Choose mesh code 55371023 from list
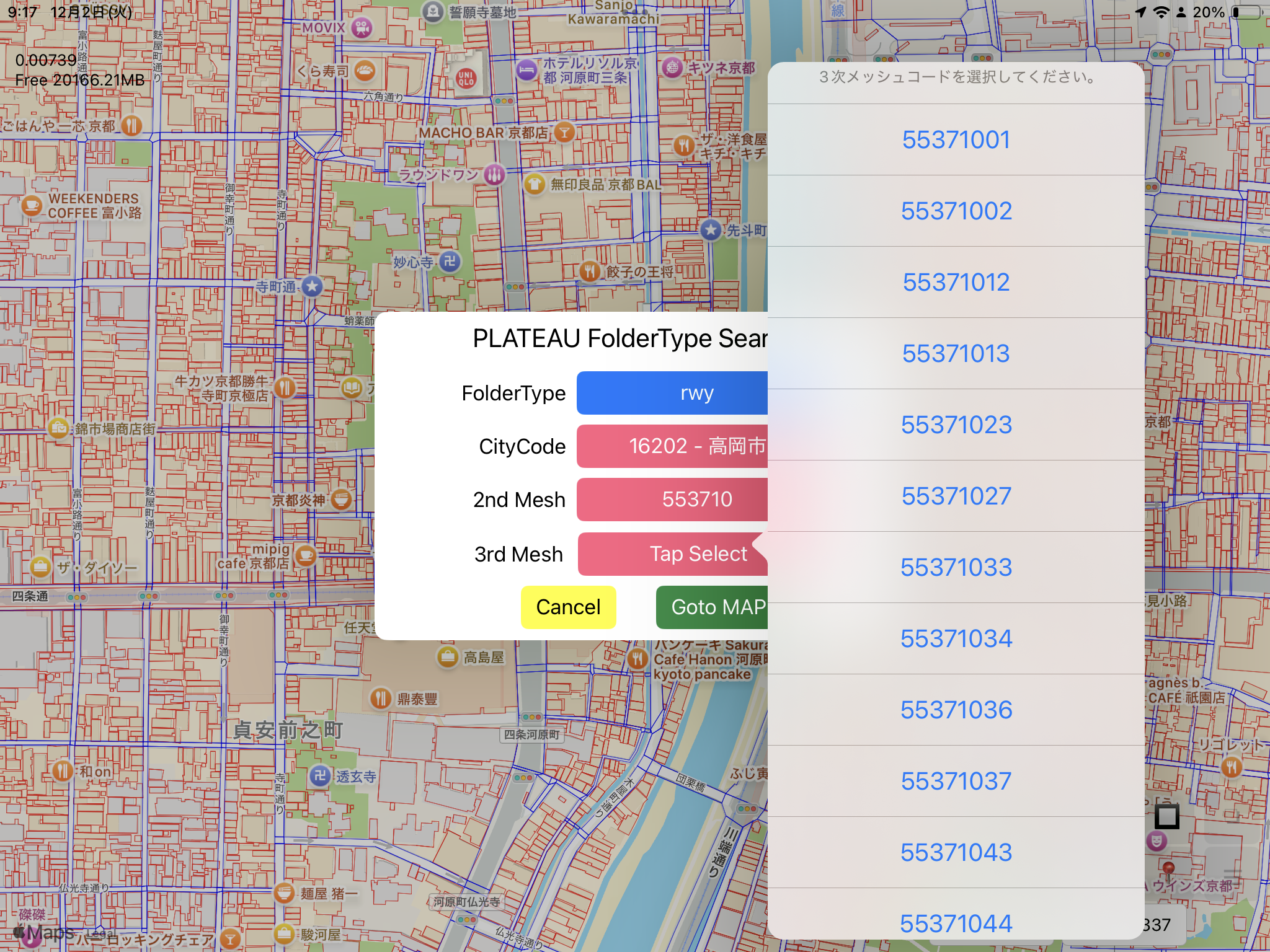The height and width of the screenshot is (952, 1270). pyautogui.click(x=956, y=425)
